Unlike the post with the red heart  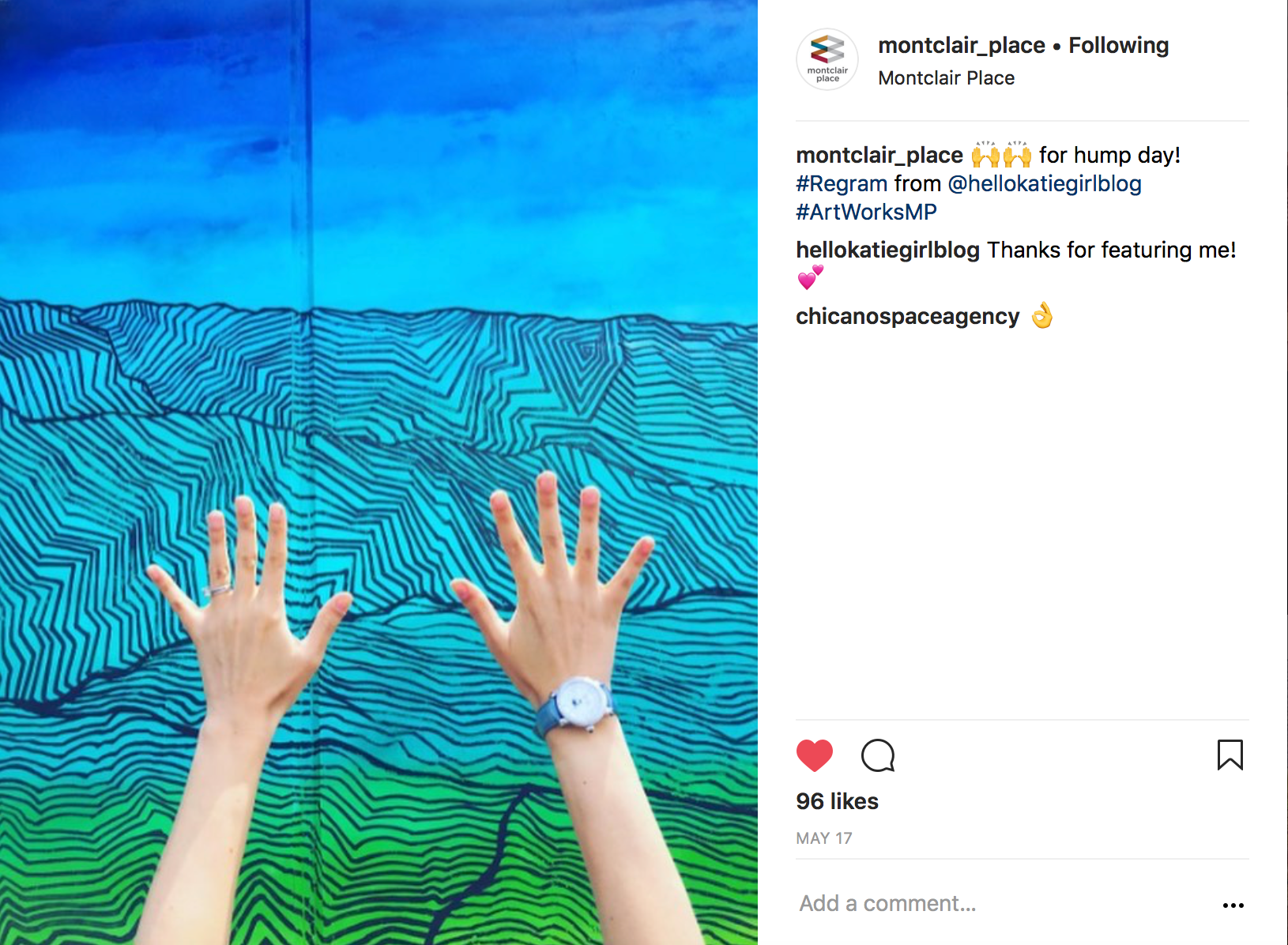(815, 755)
